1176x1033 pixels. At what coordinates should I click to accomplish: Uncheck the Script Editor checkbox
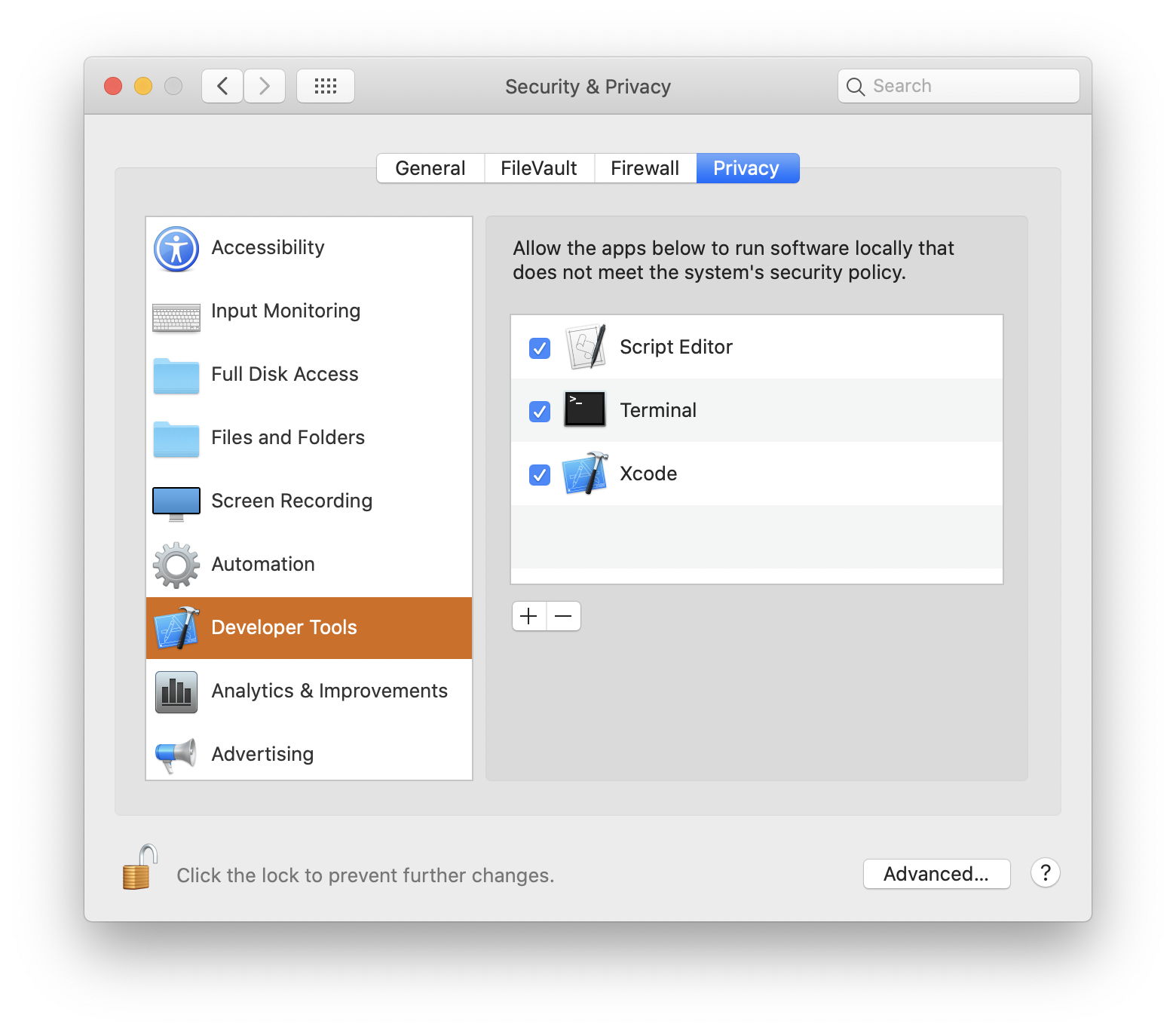pyautogui.click(x=540, y=348)
